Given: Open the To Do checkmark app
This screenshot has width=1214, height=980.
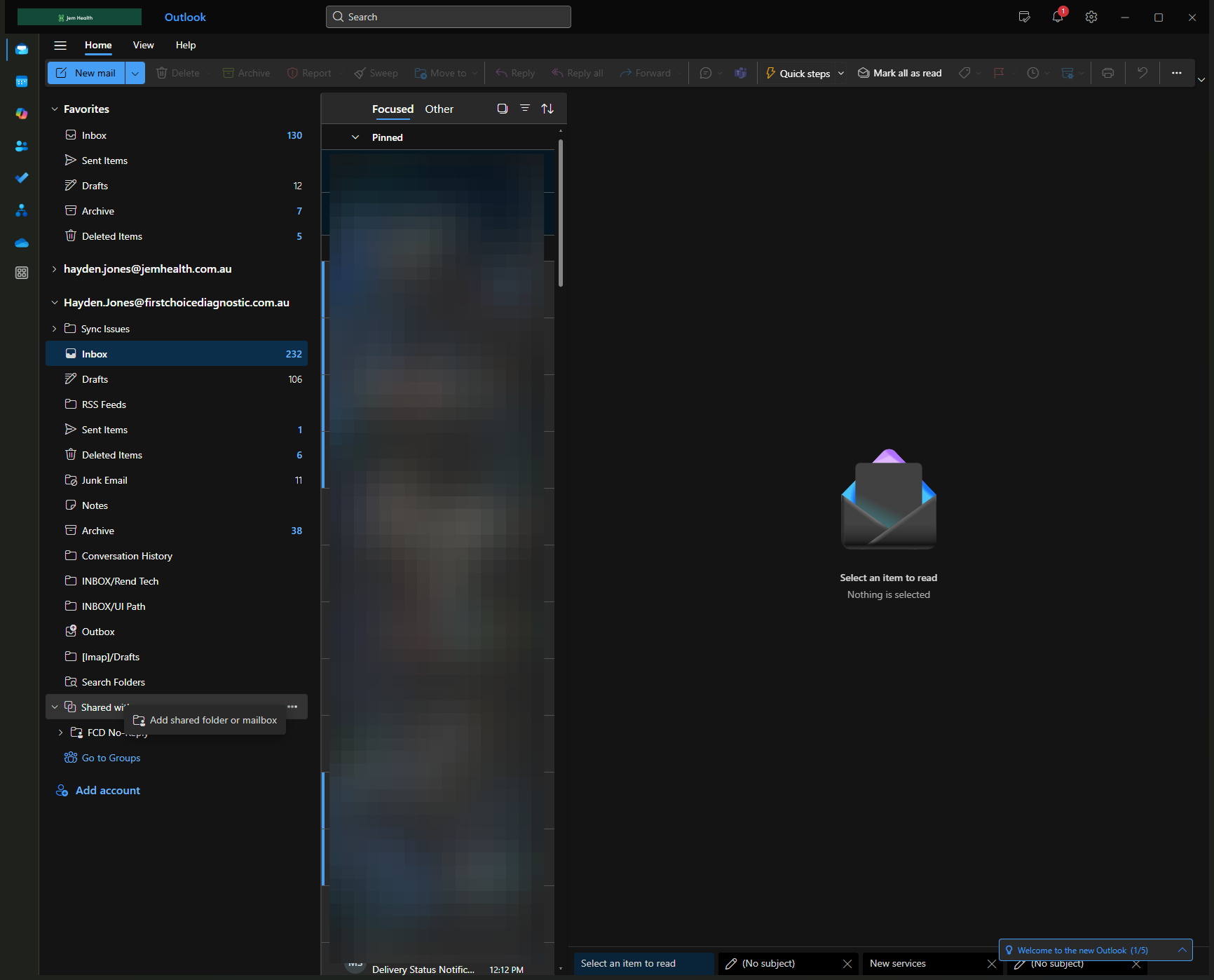Looking at the screenshot, I should point(22,178).
